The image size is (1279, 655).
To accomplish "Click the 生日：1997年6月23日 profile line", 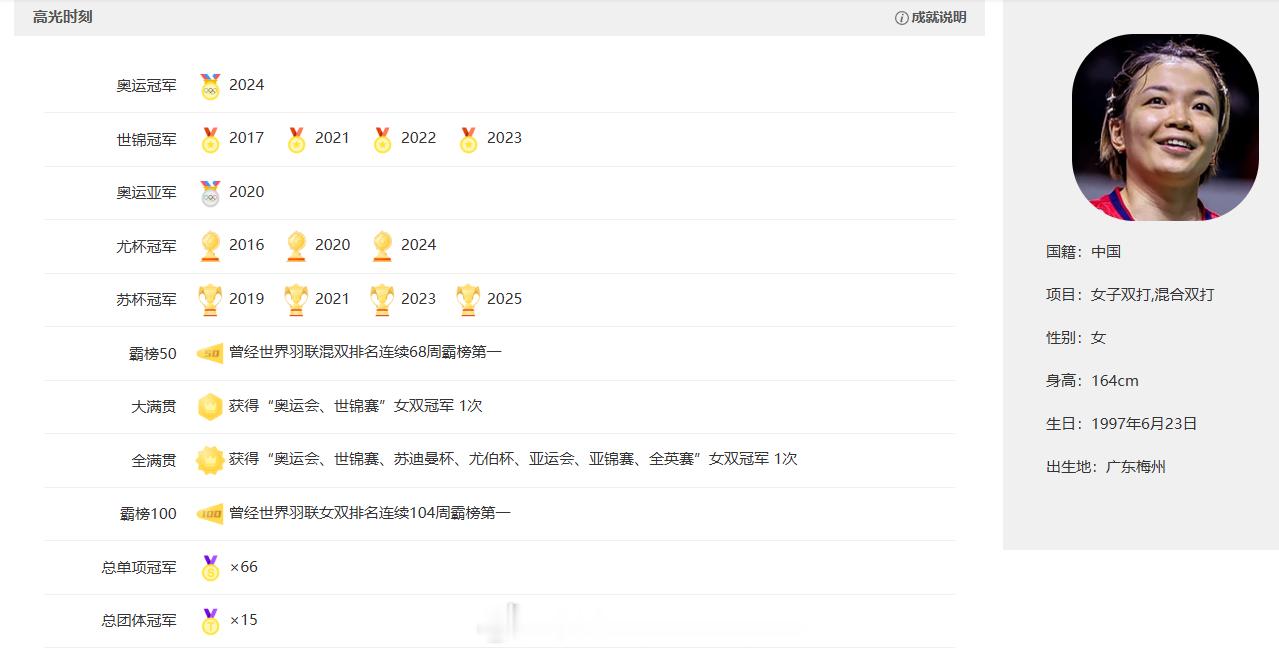I will 1121,424.
